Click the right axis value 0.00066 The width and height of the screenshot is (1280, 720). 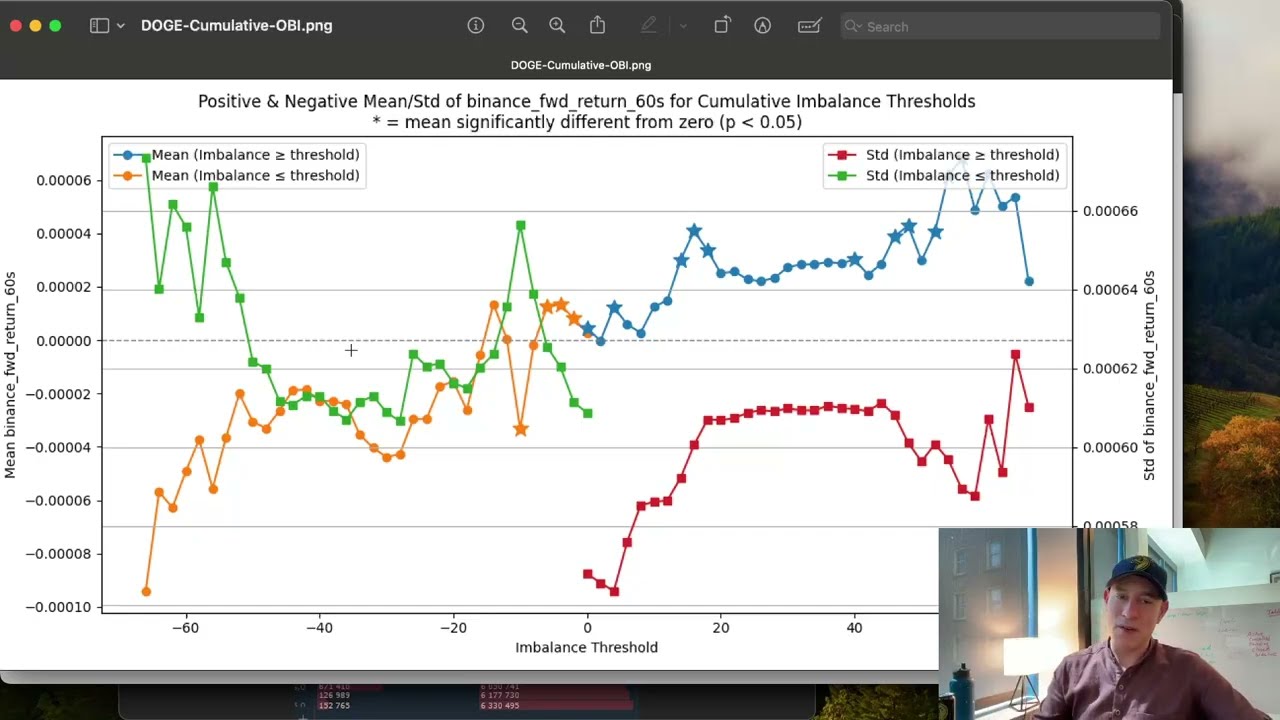pyautogui.click(x=1110, y=211)
